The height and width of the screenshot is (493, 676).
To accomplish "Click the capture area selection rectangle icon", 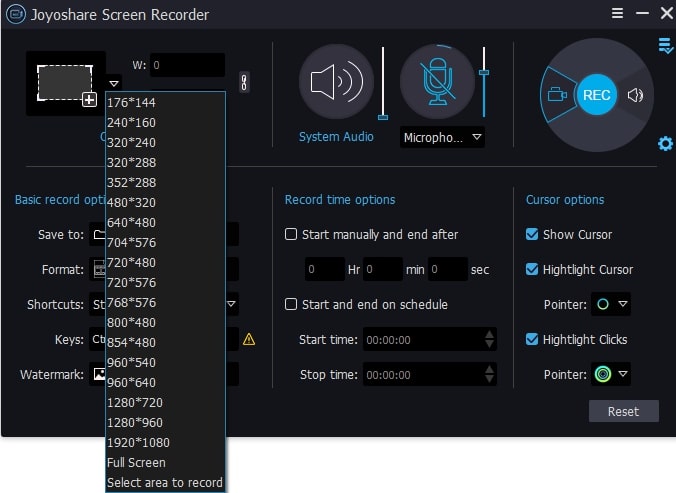I will click(x=66, y=84).
